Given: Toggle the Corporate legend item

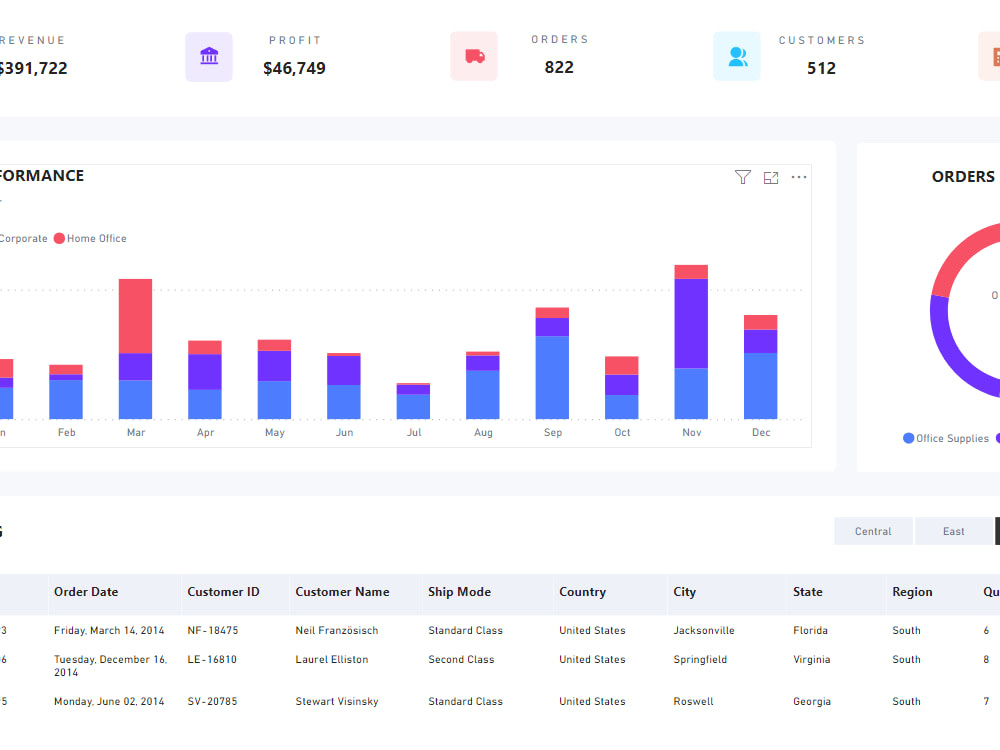Looking at the screenshot, I should (x=22, y=238).
